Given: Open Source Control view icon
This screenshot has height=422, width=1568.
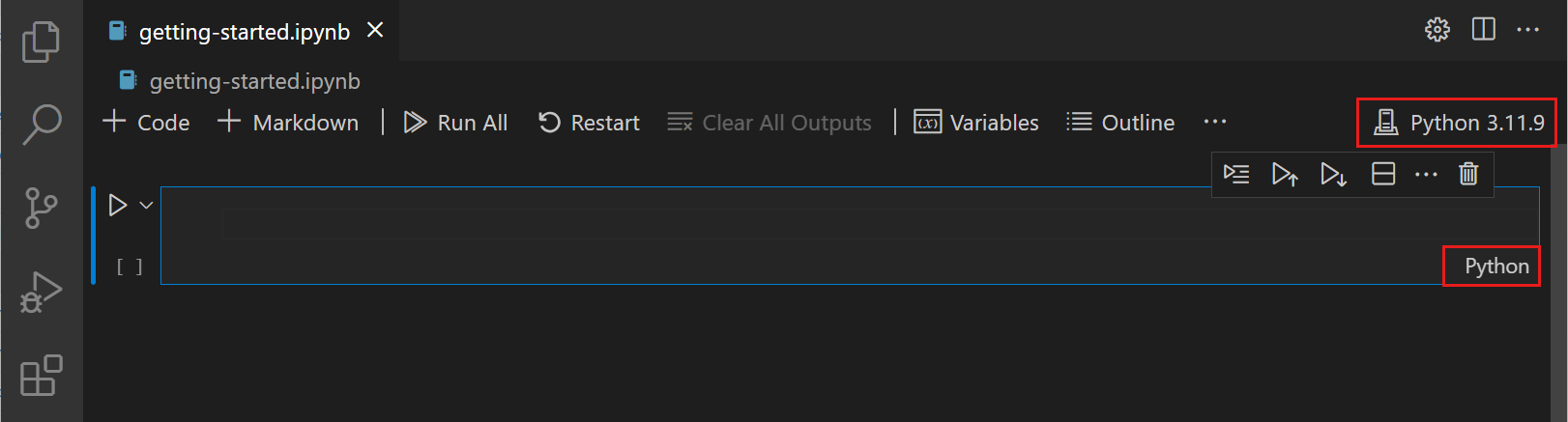Looking at the screenshot, I should point(41,208).
